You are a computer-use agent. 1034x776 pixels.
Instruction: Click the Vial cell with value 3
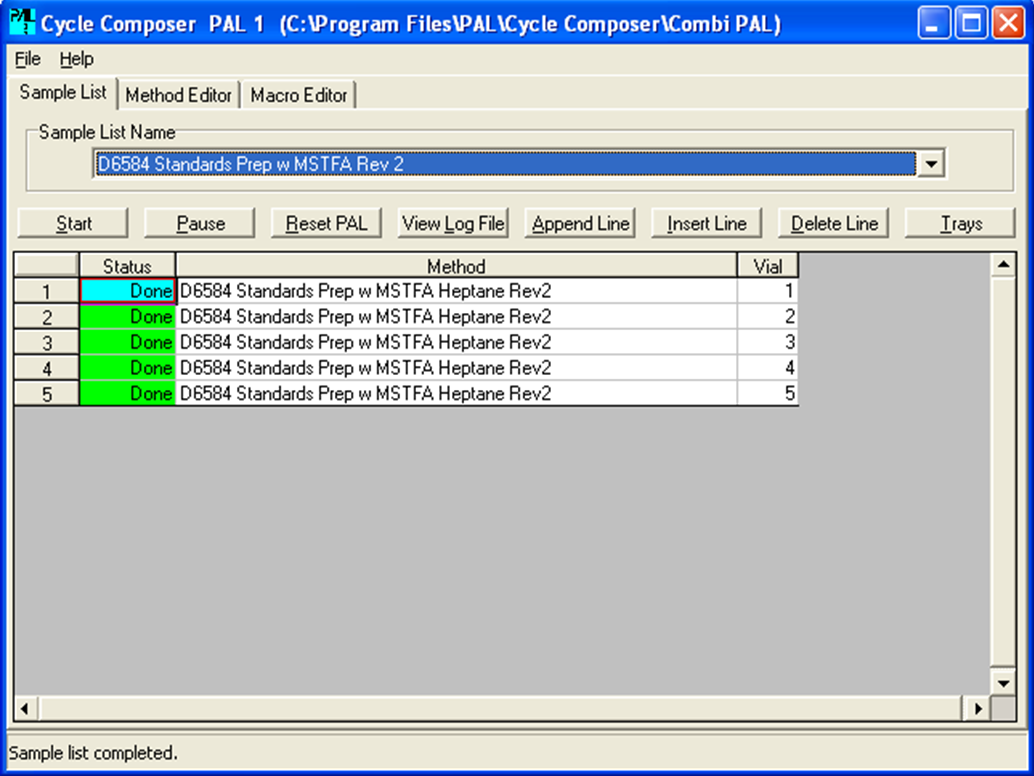tap(768, 342)
